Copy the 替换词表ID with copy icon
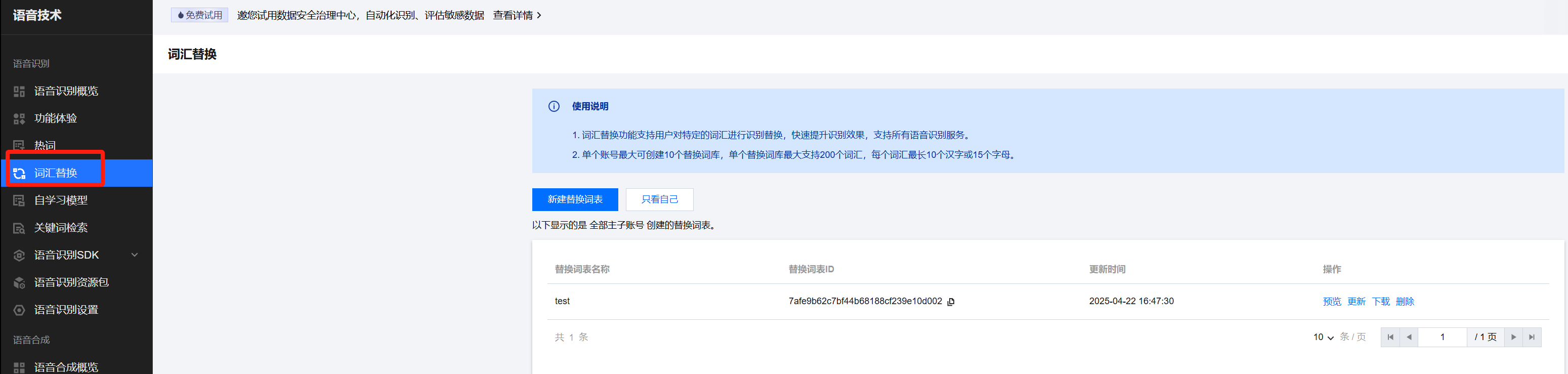Screen dimensions: 1568x374 (951, 302)
